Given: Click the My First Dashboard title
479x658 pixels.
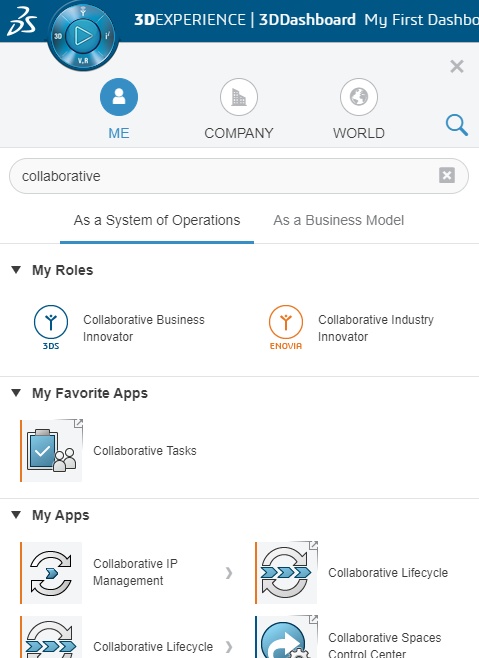Looking at the screenshot, I should tap(421, 20).
